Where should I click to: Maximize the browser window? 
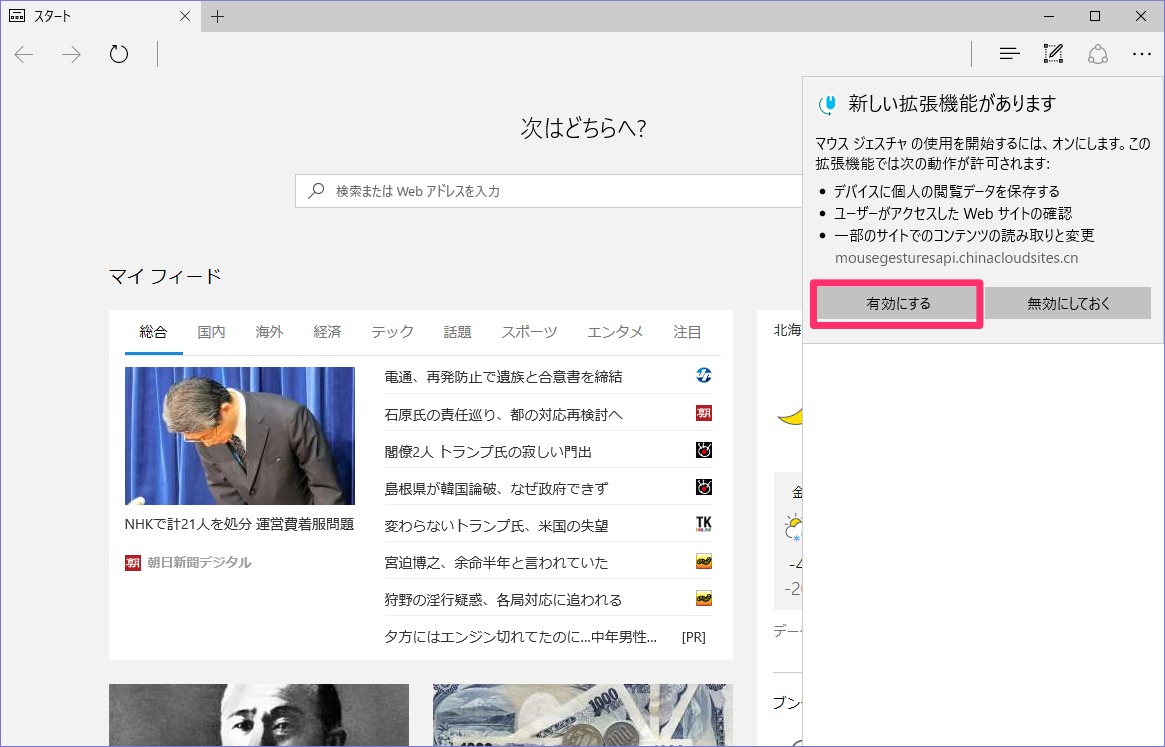pyautogui.click(x=1094, y=16)
